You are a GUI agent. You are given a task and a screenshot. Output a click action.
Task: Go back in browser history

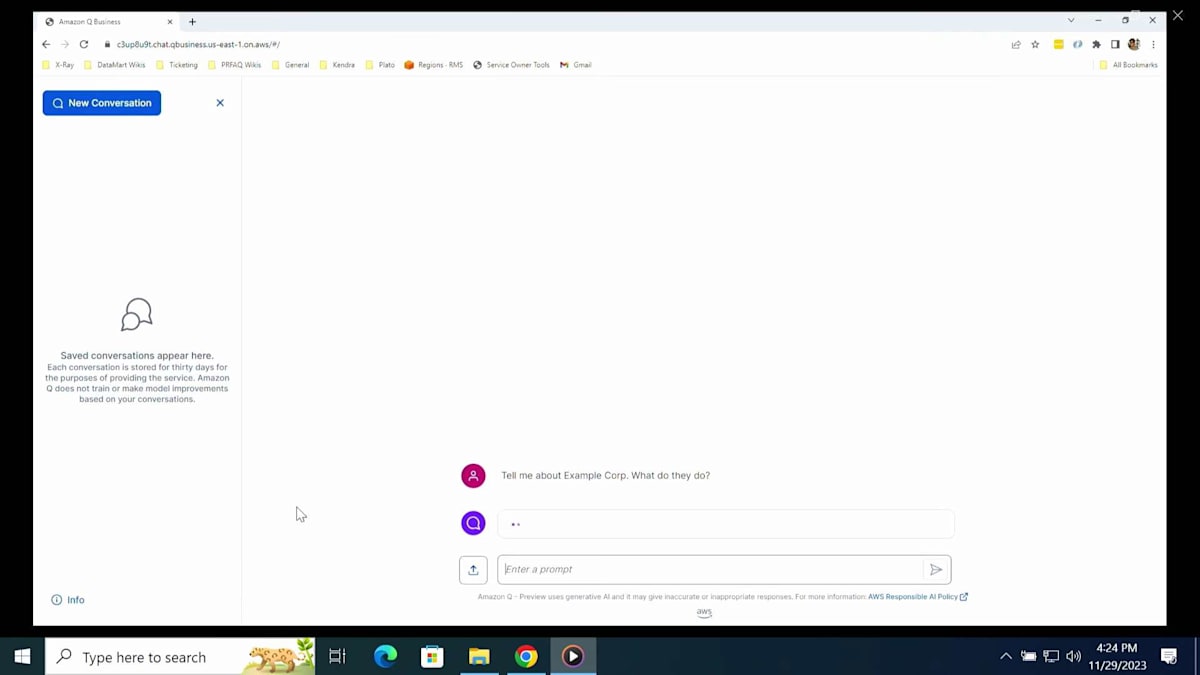46,44
